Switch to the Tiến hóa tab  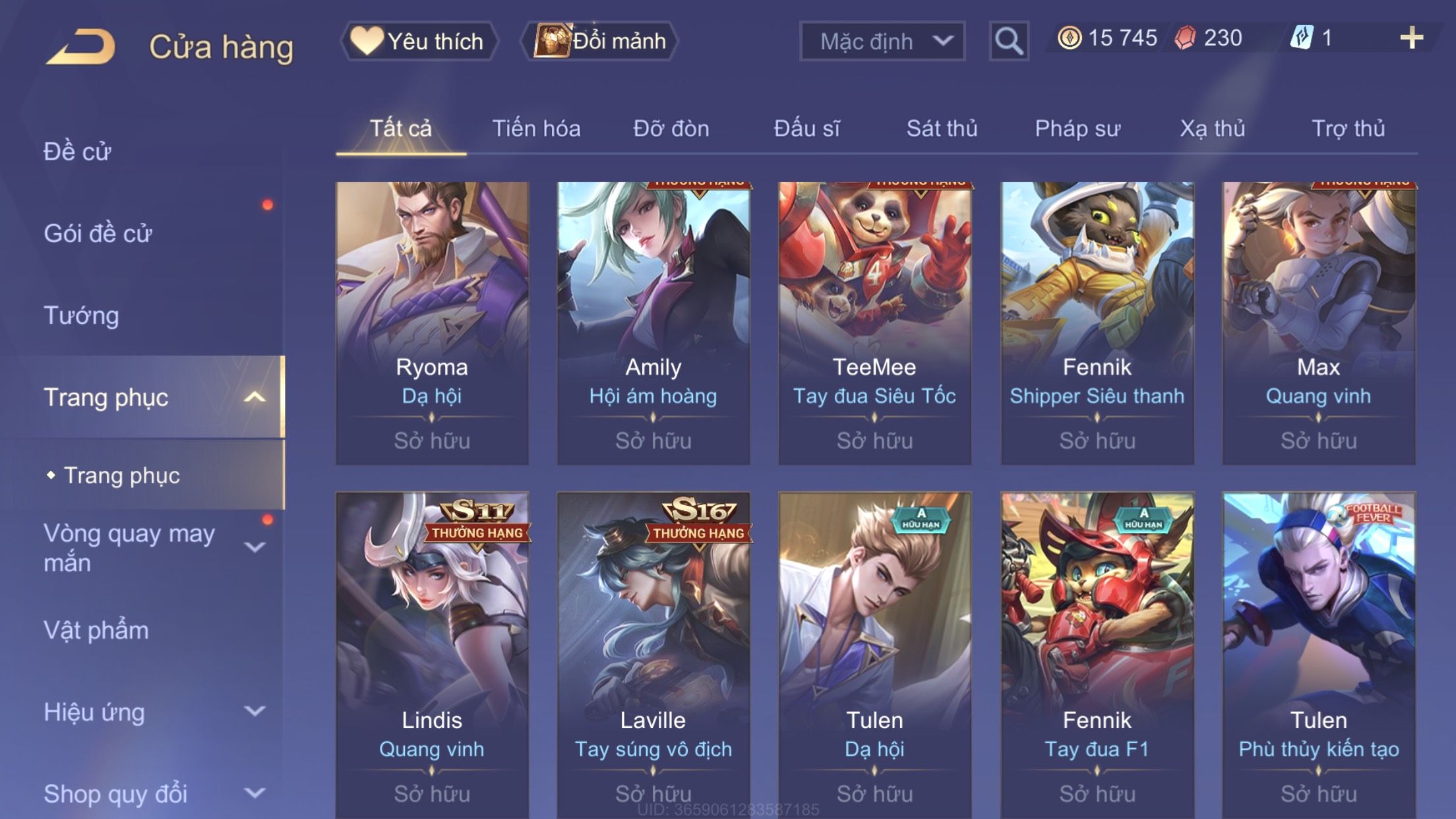click(536, 128)
